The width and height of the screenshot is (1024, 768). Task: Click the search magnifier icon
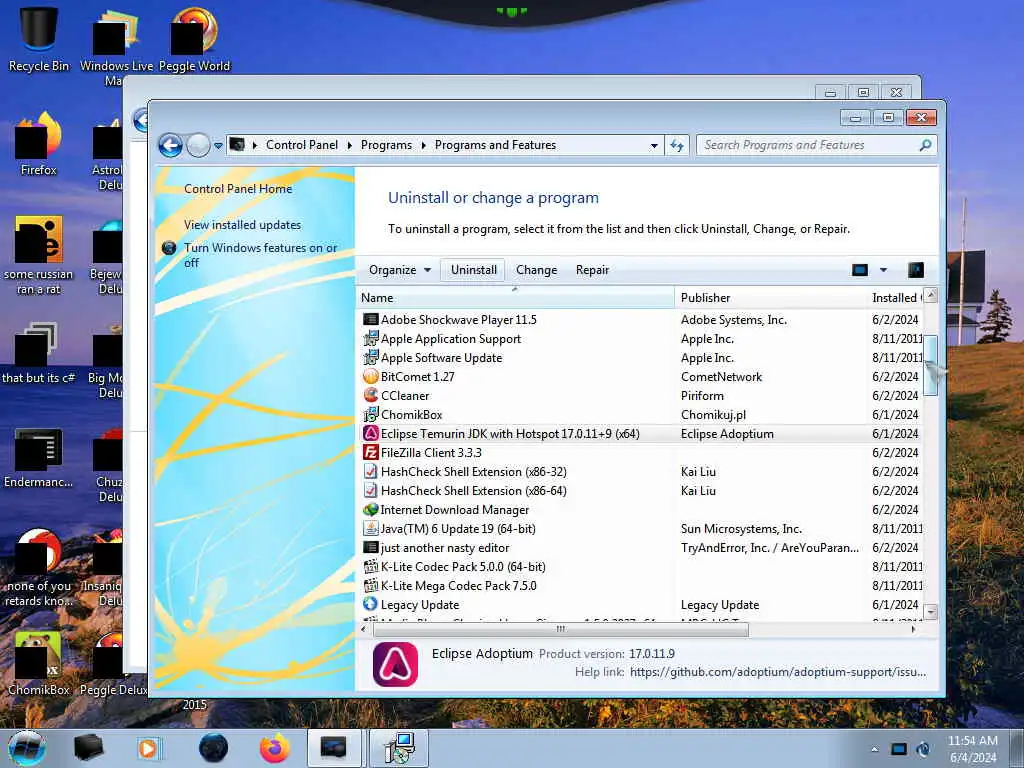(925, 145)
